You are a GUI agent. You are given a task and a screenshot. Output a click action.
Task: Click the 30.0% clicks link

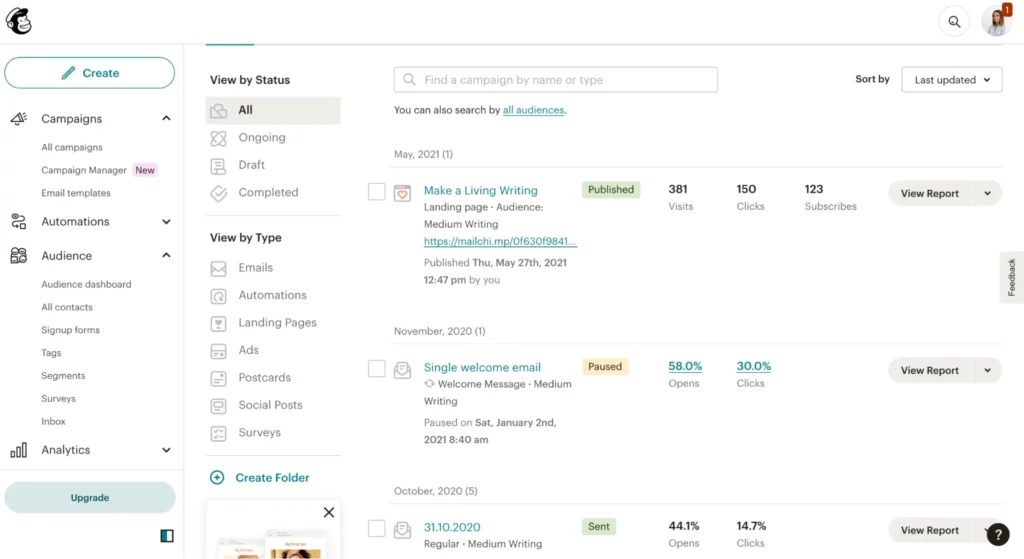tap(754, 366)
